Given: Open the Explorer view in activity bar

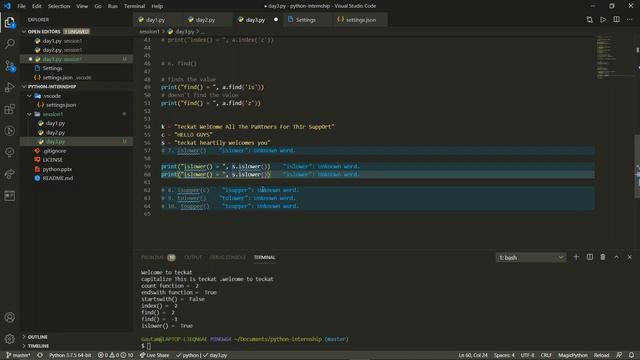Looking at the screenshot, I should point(10,22).
